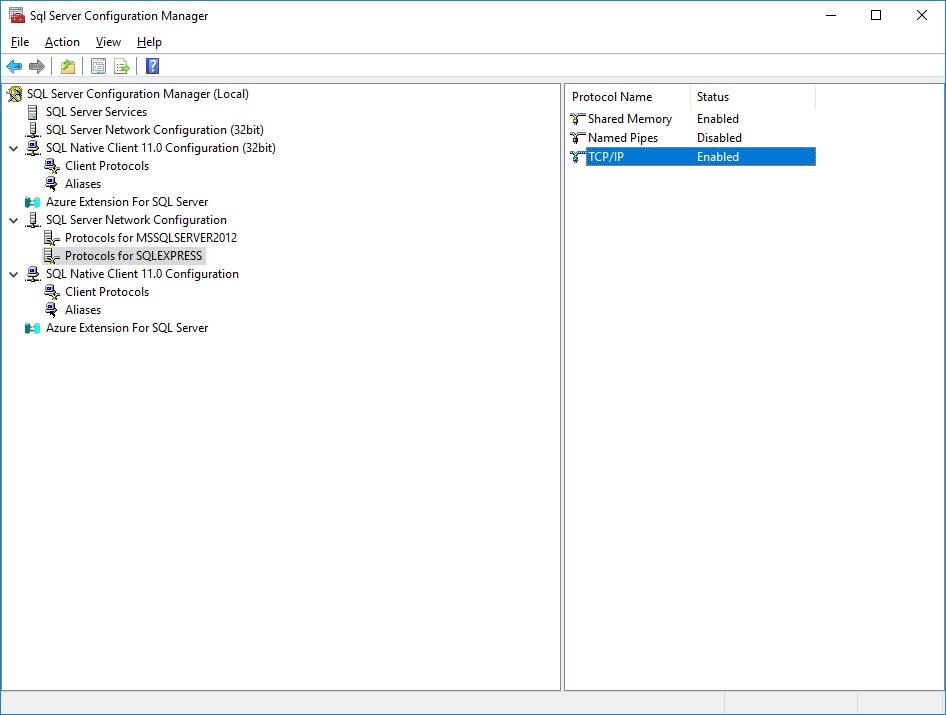Select the TCP/IP protocol name

point(606,157)
